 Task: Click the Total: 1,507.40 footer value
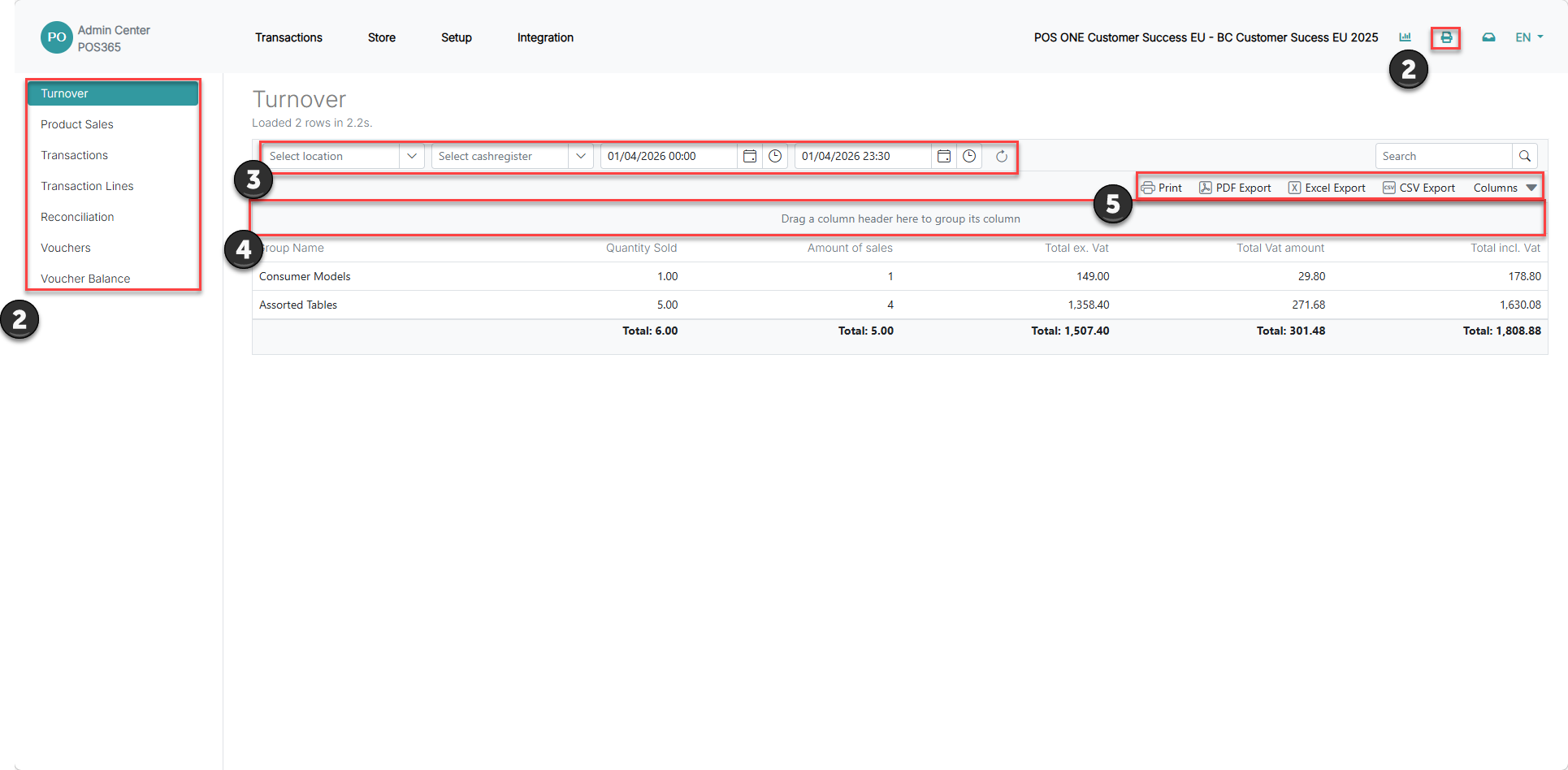point(1070,331)
